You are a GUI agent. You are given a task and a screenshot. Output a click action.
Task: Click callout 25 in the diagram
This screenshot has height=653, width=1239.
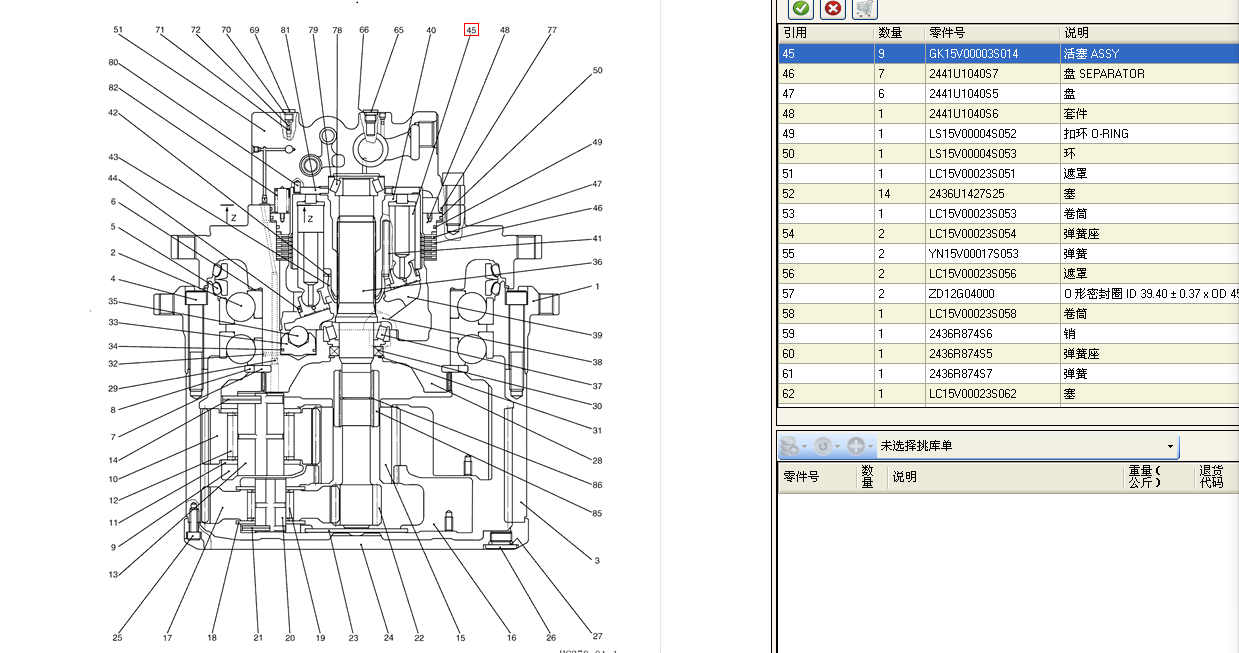(118, 637)
